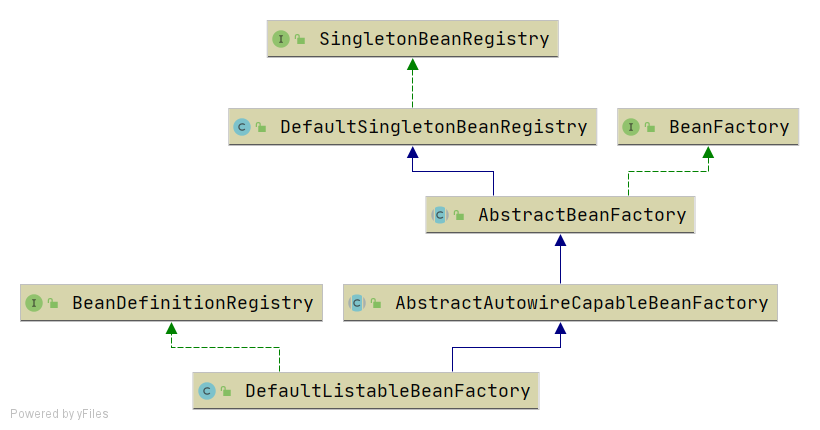Click AbstractAutowireCapableBeanFactory's abstract class icon
The height and width of the screenshot is (430, 820).
356,302
